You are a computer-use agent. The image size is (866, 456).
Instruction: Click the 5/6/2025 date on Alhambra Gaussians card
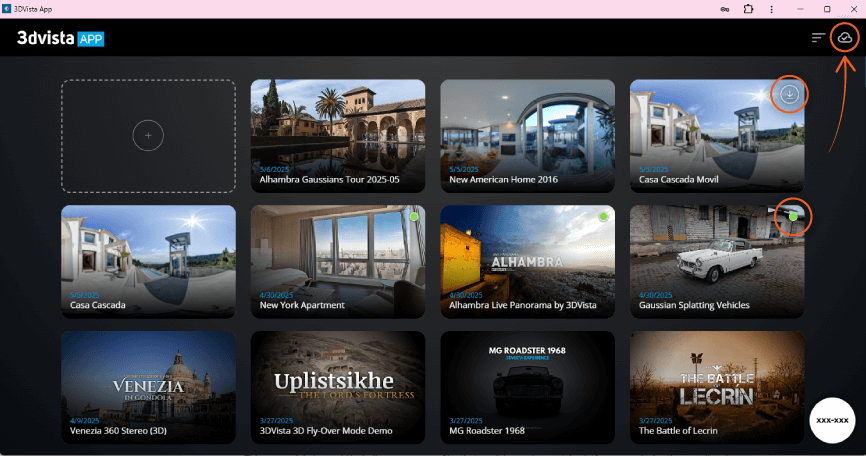[x=274, y=169]
